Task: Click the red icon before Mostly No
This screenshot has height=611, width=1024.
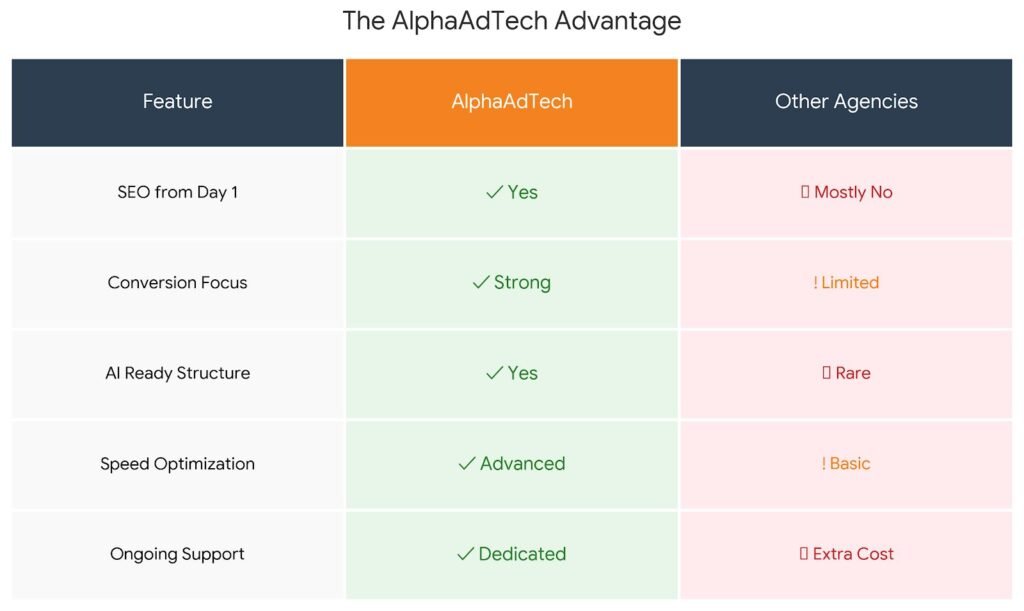Action: (805, 192)
